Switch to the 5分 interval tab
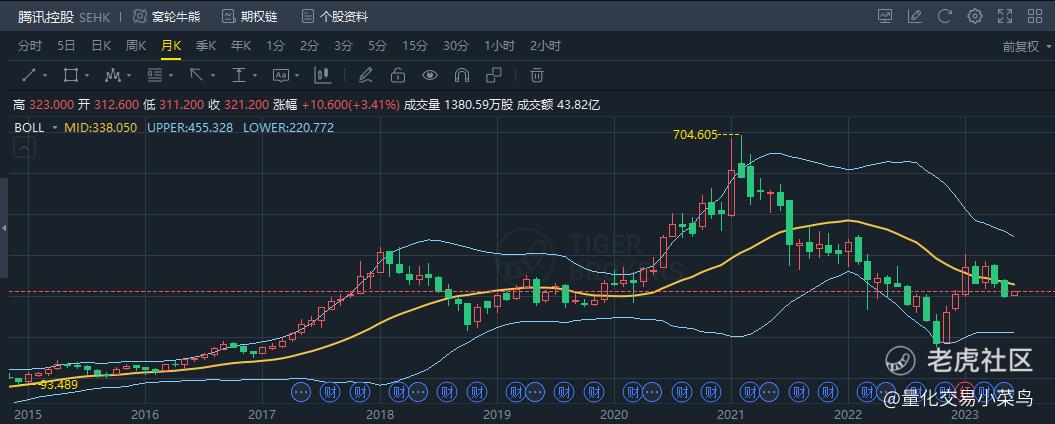This screenshot has width=1055, height=424. click(377, 46)
